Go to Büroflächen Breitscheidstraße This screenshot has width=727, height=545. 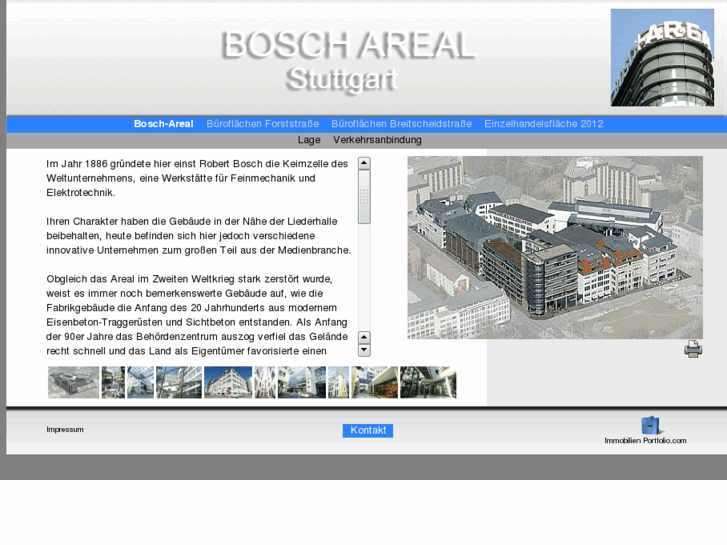(x=402, y=124)
